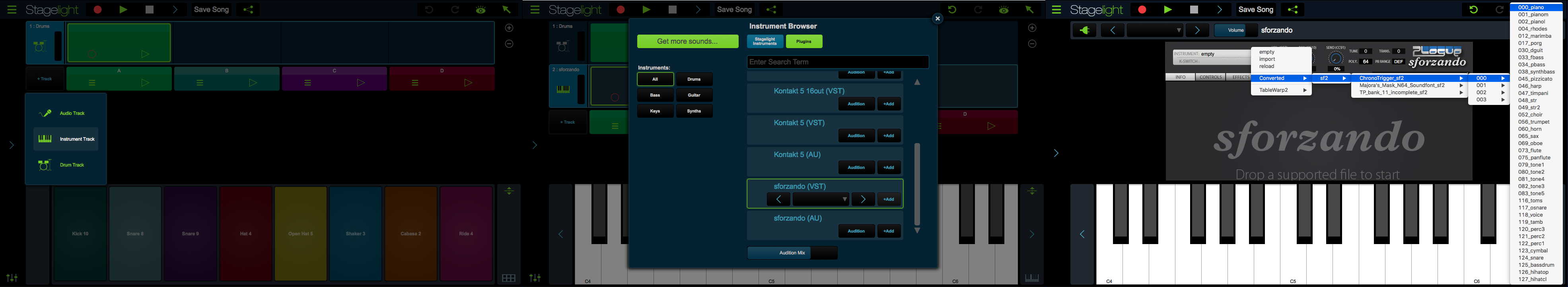Screen dimensions: 1568x287
Task: Switch to the Plugins tab
Action: 804,41
